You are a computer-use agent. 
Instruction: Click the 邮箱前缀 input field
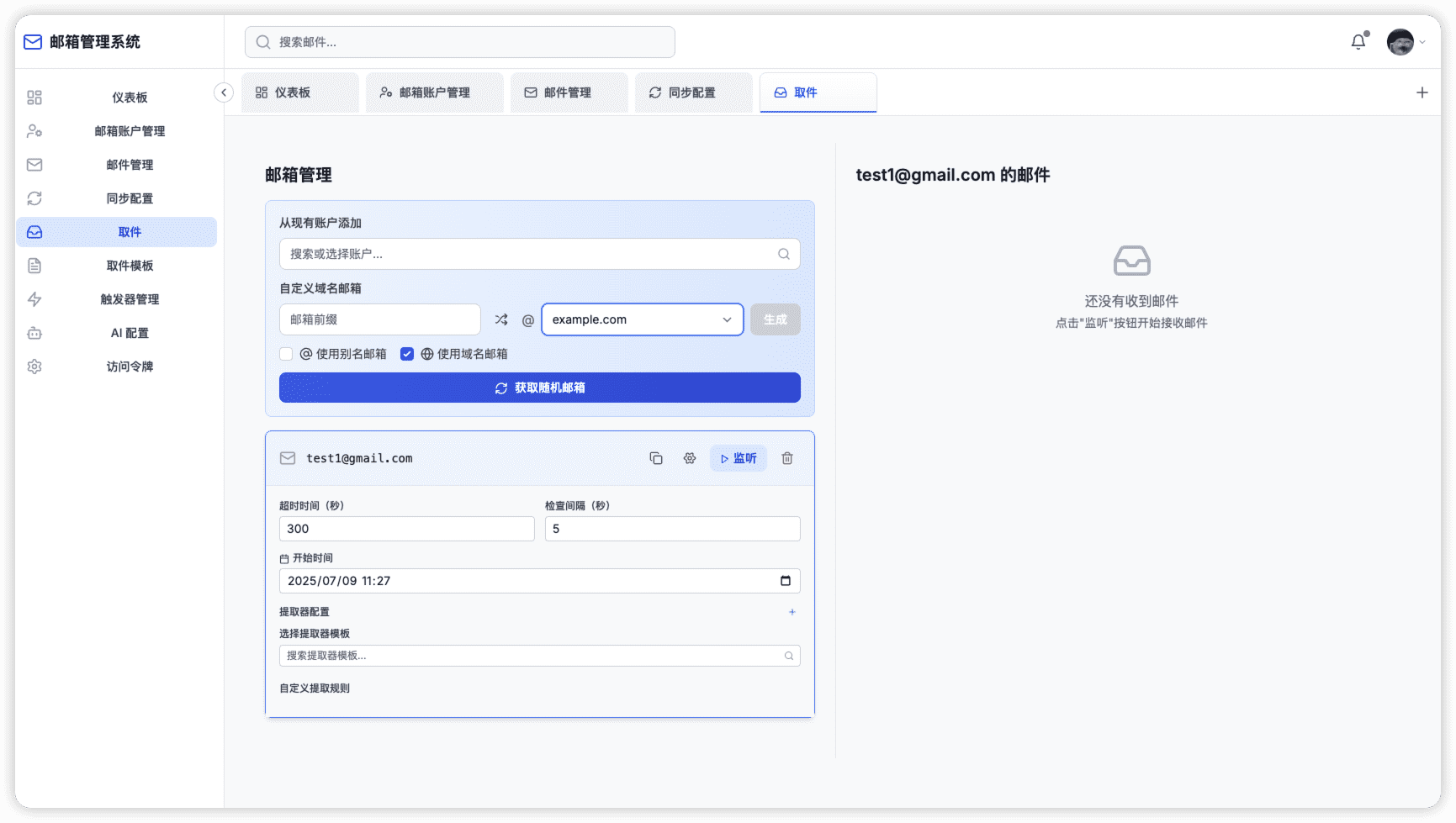(x=380, y=319)
